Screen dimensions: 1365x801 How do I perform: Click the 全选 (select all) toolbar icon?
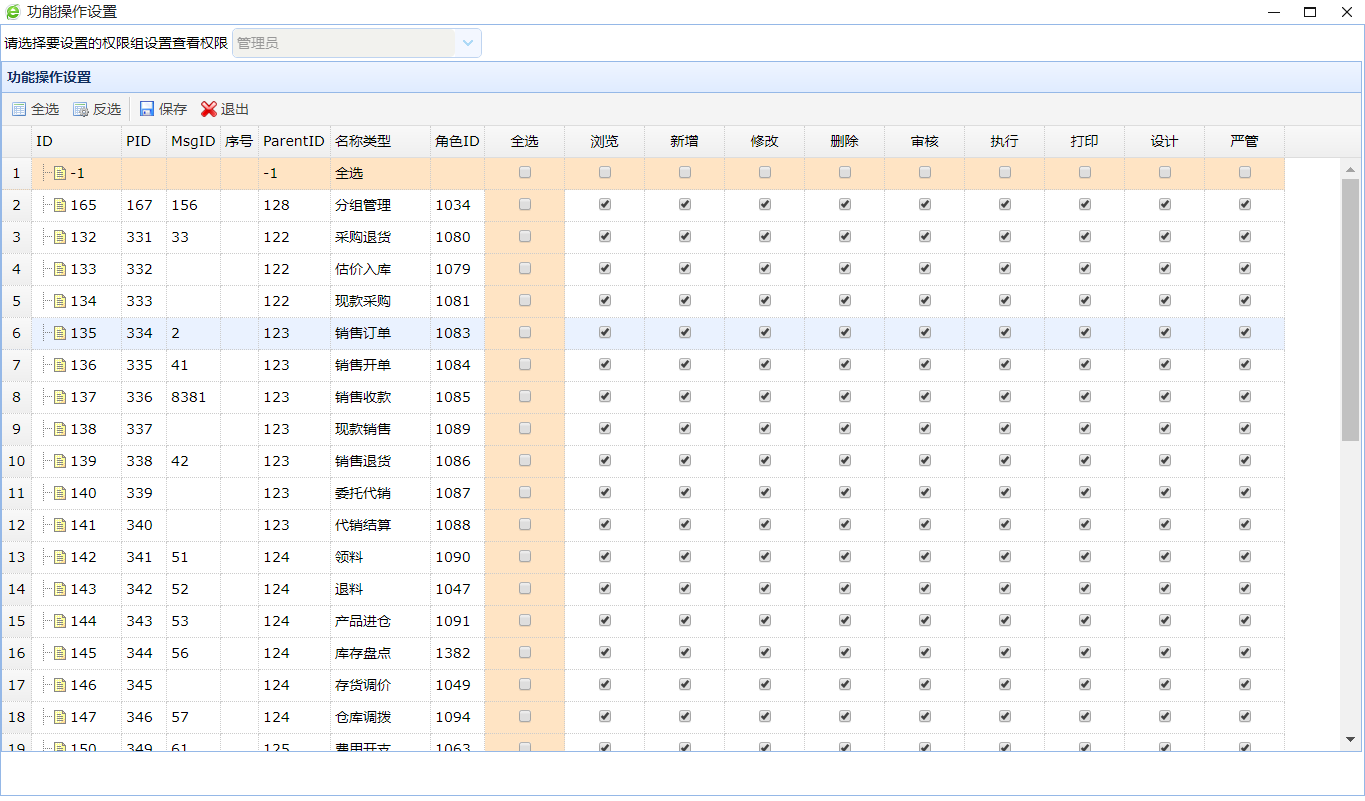[x=19, y=109]
